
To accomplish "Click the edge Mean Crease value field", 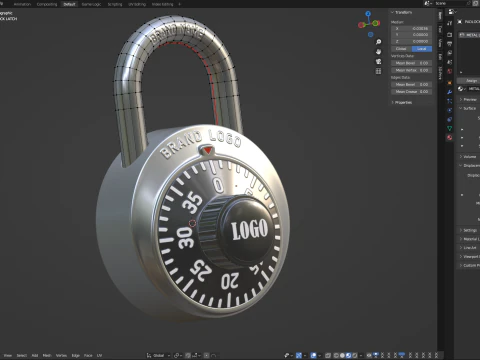I will tap(411, 91).
